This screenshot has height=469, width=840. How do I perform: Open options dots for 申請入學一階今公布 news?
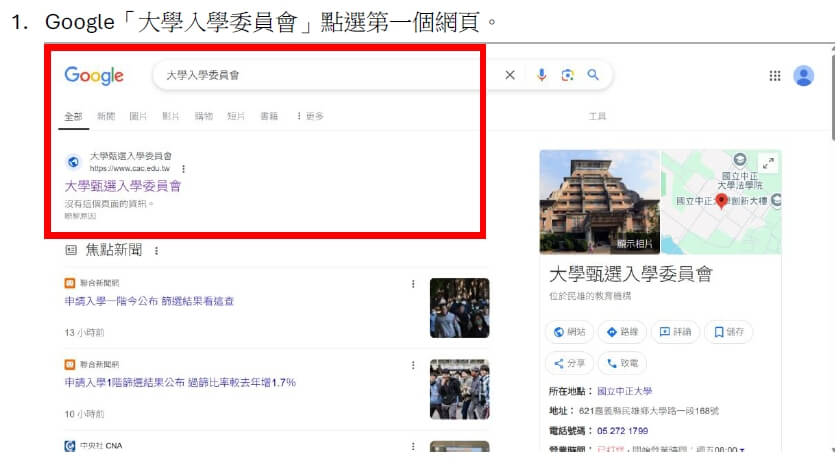(413, 284)
